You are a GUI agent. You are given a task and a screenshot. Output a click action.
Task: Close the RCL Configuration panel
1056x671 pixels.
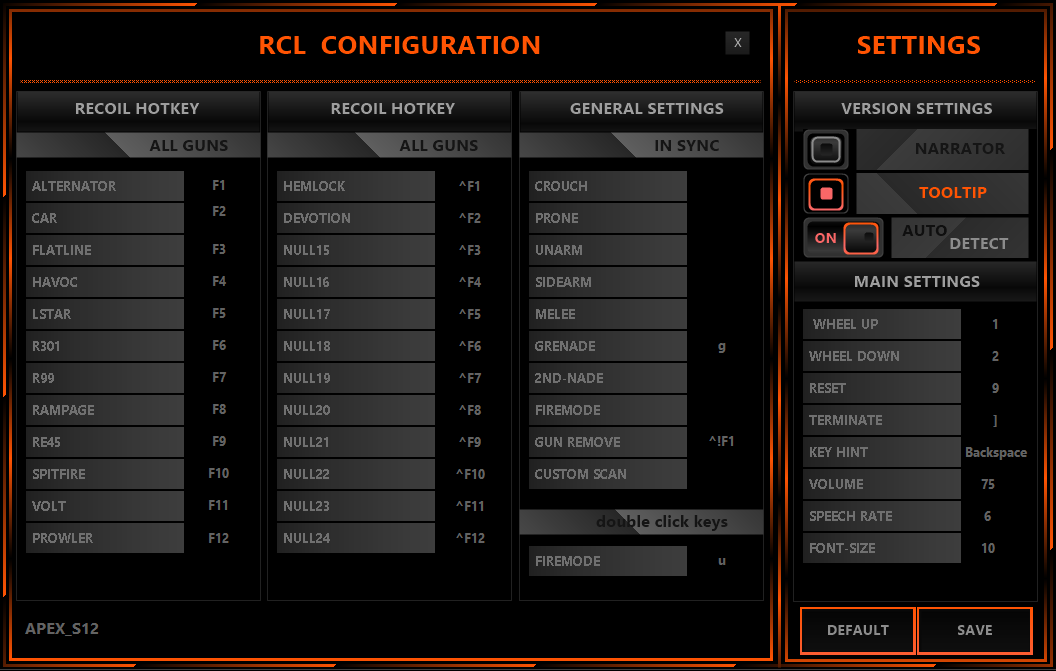(x=737, y=43)
